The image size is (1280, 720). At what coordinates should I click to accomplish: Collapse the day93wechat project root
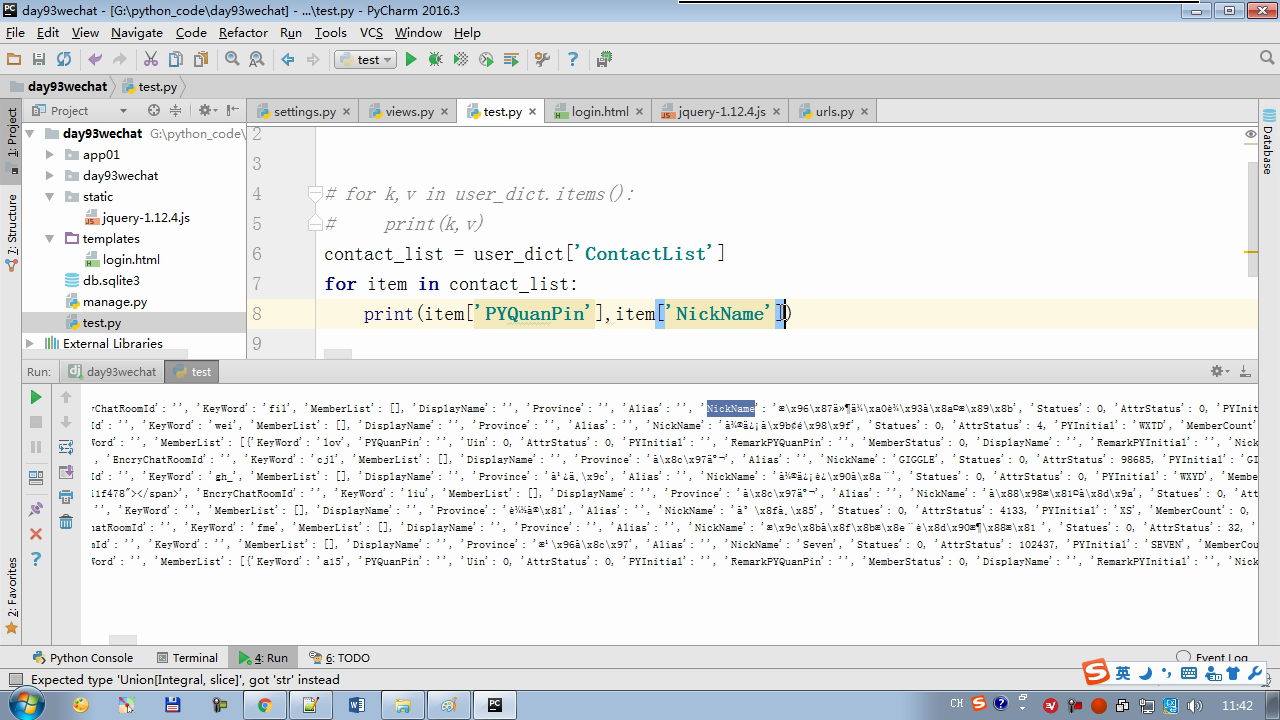tap(30, 134)
